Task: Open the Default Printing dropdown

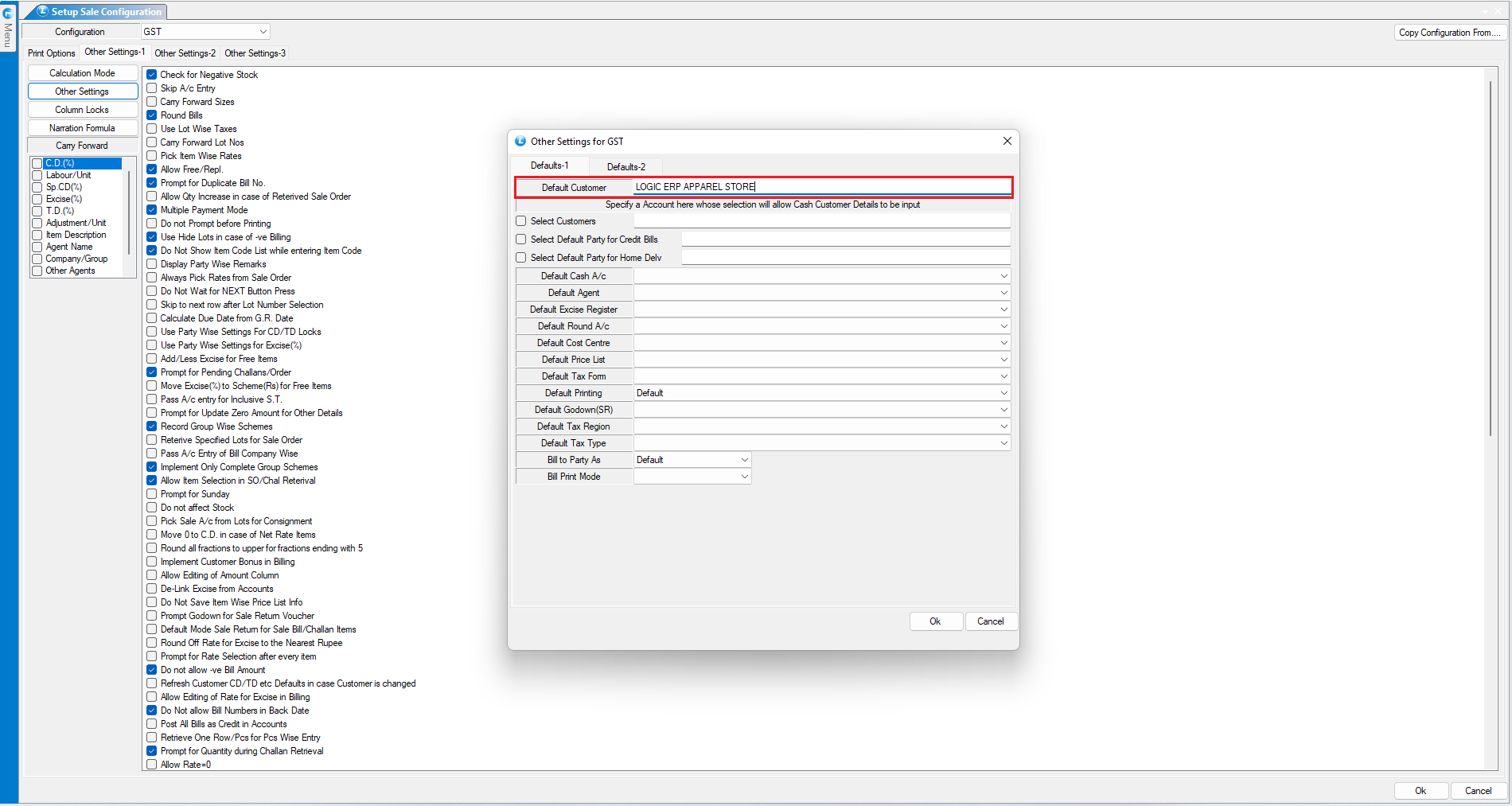Action: click(1003, 393)
